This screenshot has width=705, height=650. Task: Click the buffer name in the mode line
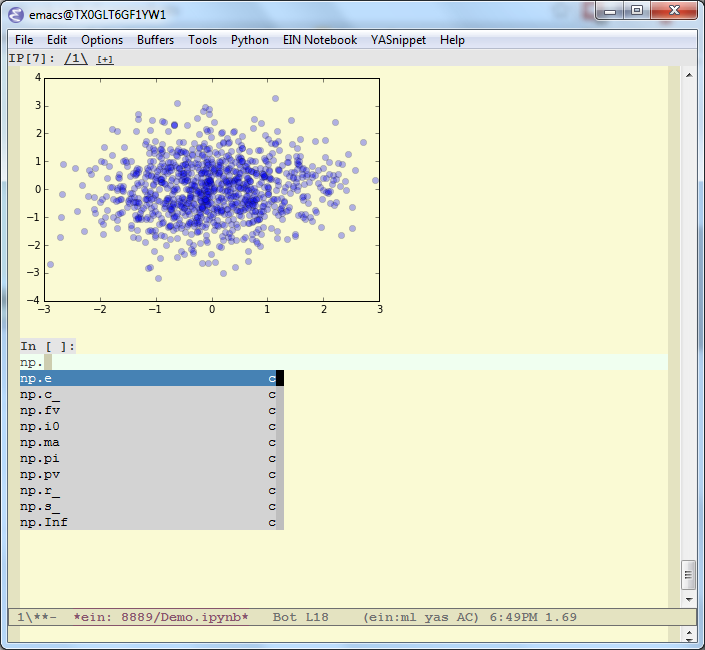tap(161, 617)
